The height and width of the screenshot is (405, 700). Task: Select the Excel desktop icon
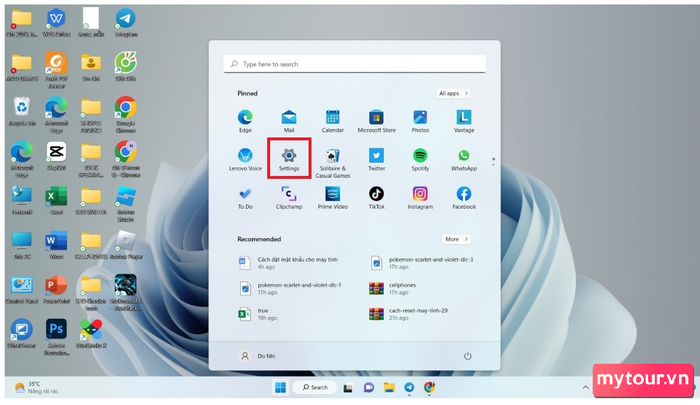click(x=56, y=200)
